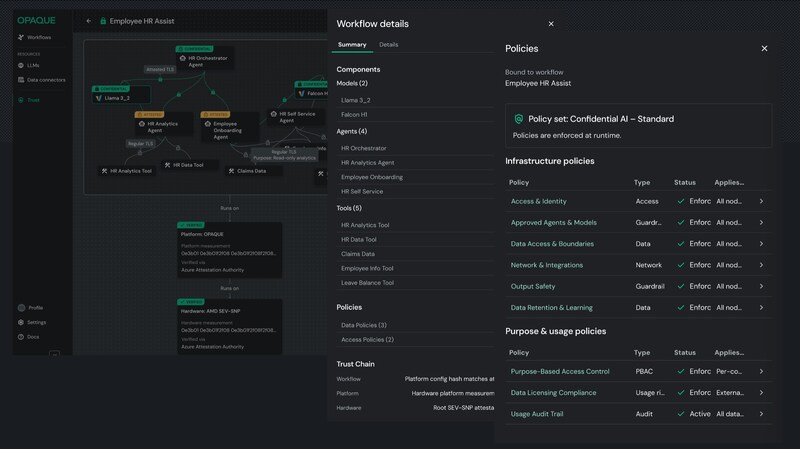Click the Access & Identity enforced checkmark
800x449 pixels.
(681, 201)
